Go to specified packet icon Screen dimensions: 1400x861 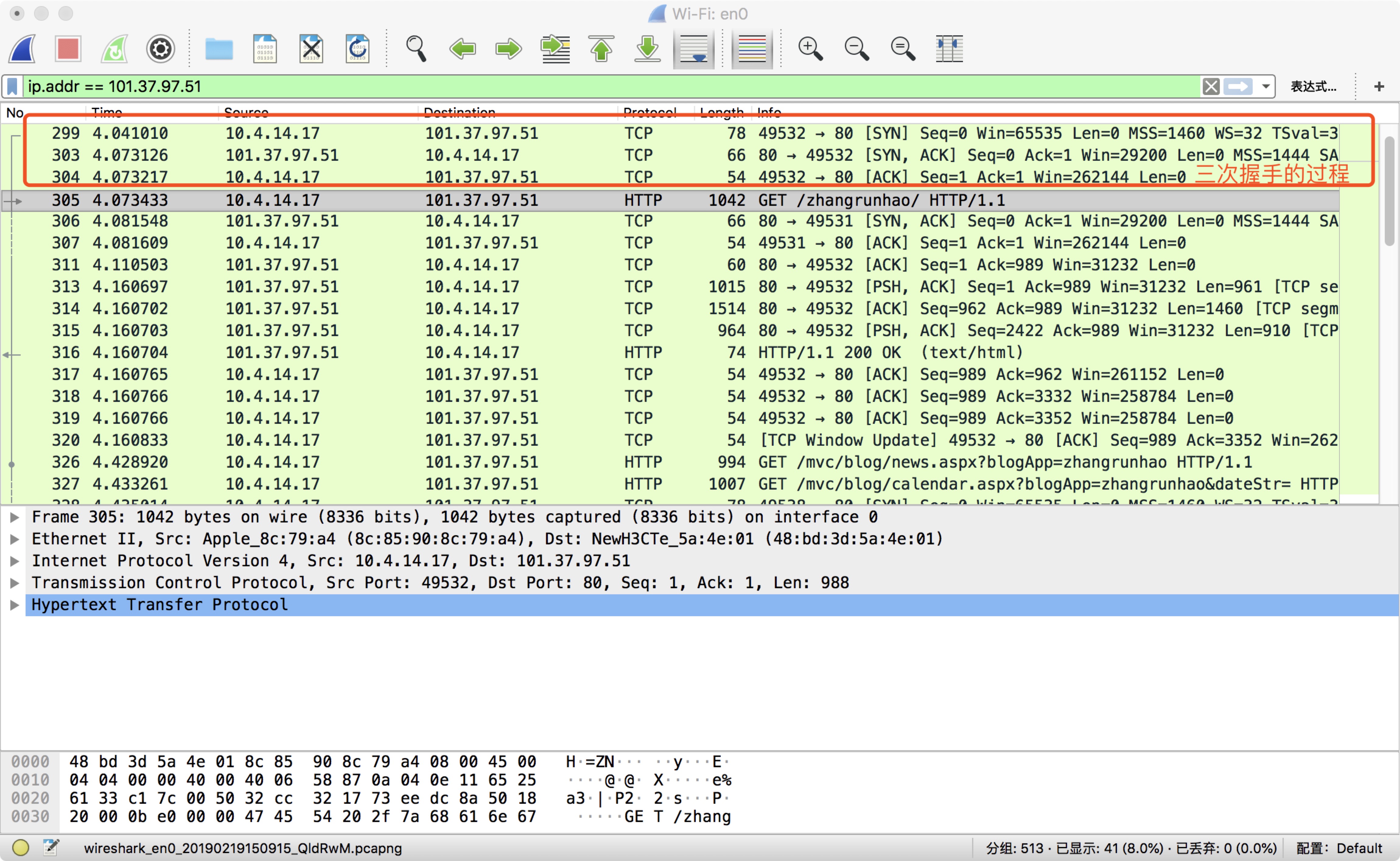coord(555,48)
